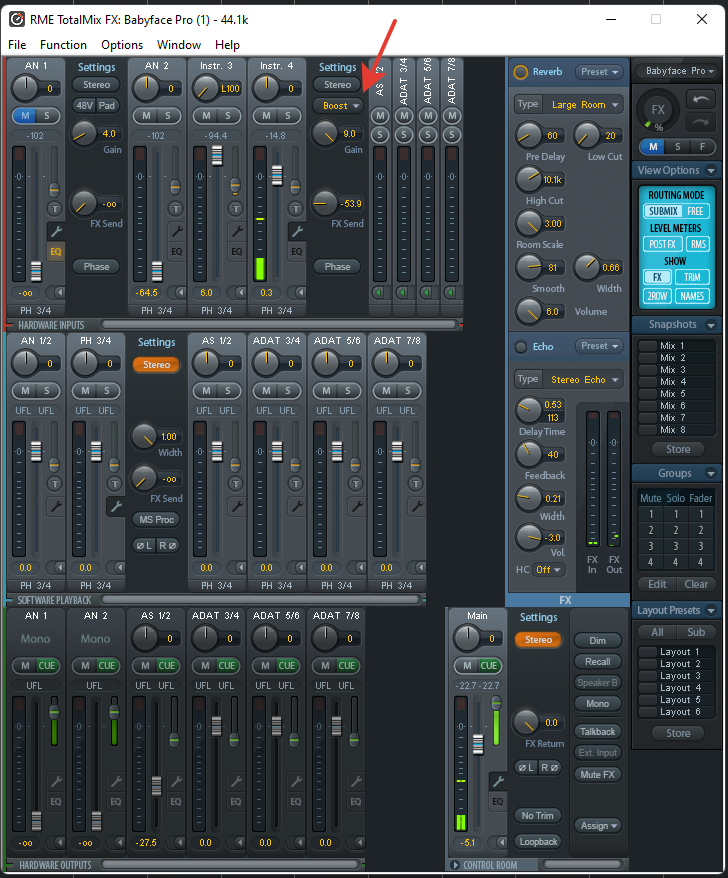Open the Function menu
Viewport: 728px width, 878px height.
pos(63,45)
